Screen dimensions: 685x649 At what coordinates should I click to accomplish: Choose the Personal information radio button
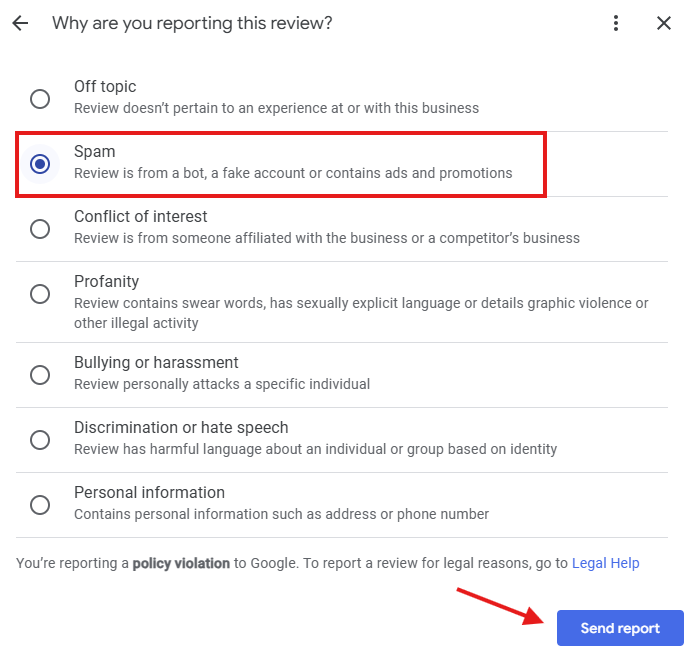(x=40, y=505)
